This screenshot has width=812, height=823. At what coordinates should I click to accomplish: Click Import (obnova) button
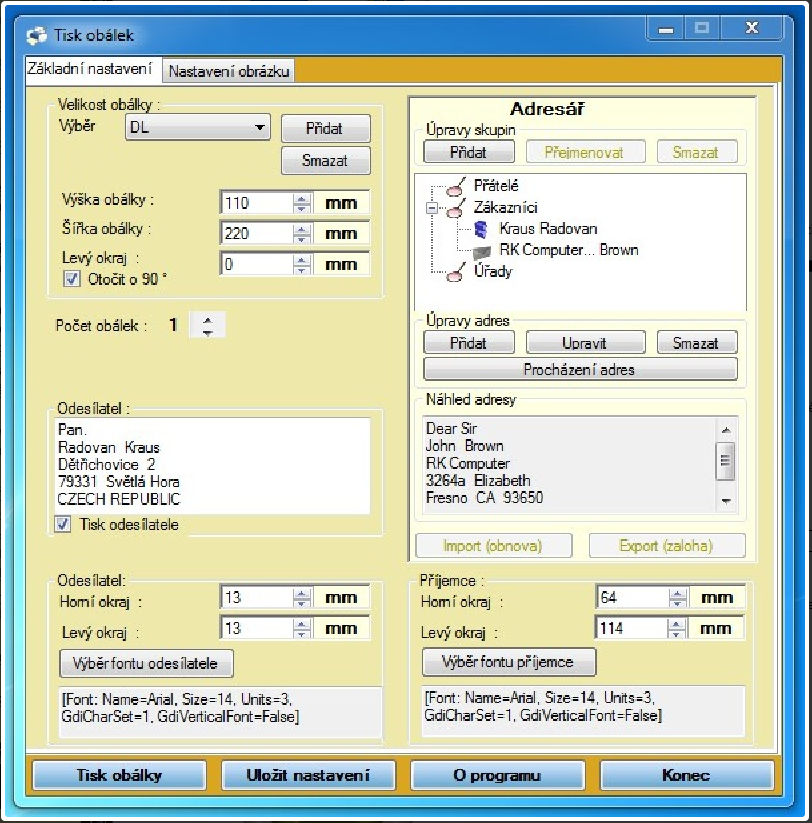coord(493,546)
